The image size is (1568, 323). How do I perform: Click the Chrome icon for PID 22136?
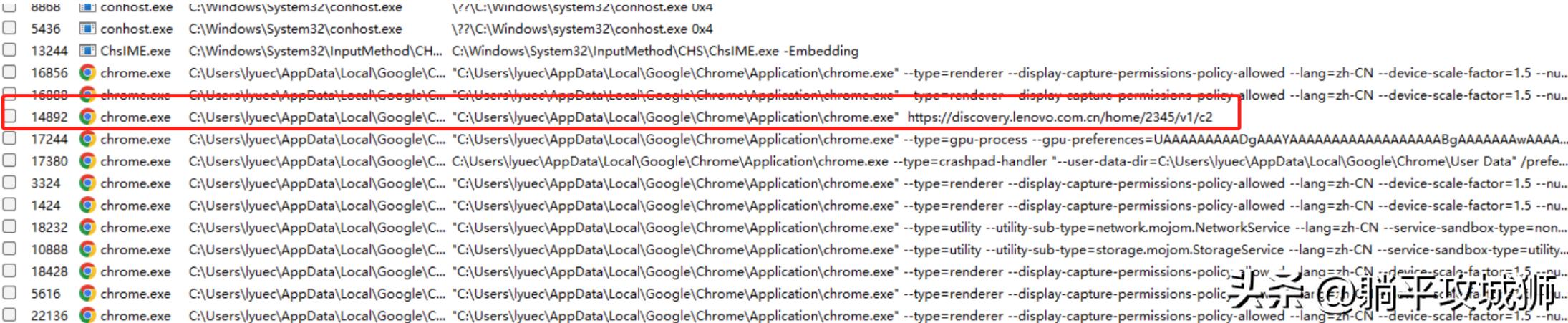click(87, 315)
